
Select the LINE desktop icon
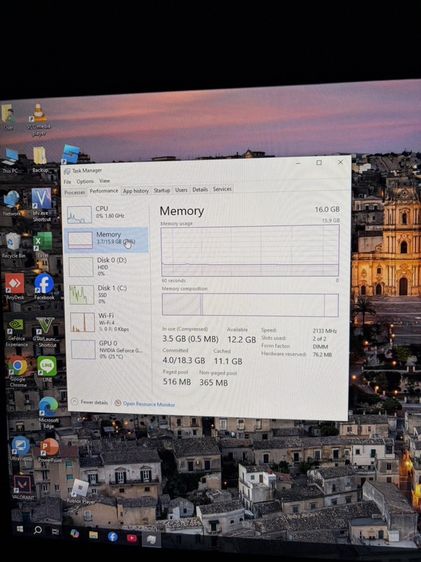(47, 369)
